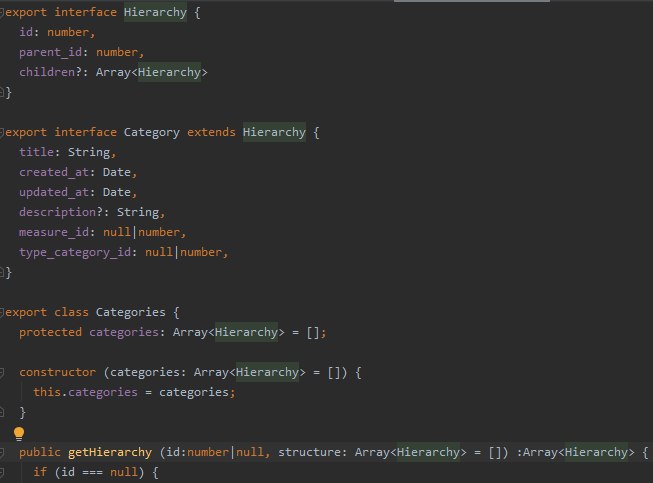Click the 'public' keyword

(40, 452)
